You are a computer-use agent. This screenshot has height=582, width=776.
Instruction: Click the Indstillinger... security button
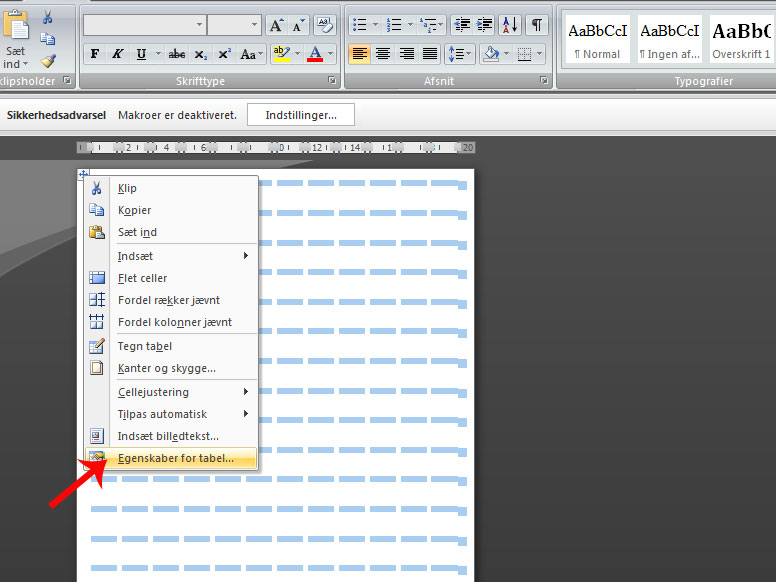click(x=301, y=115)
